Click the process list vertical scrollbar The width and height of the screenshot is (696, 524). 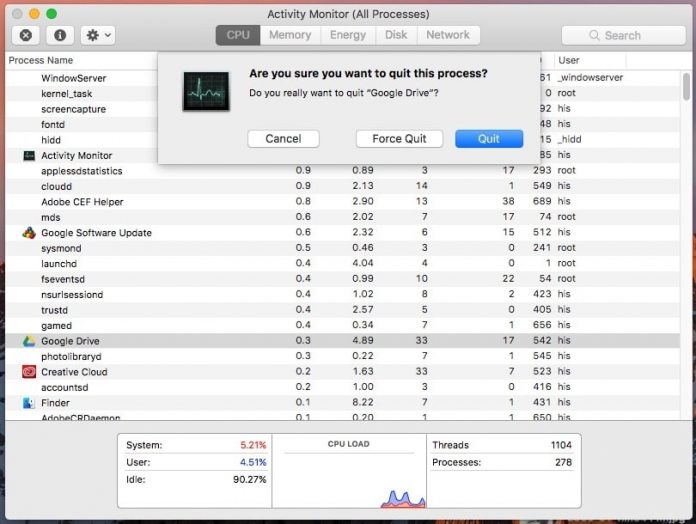[686, 87]
